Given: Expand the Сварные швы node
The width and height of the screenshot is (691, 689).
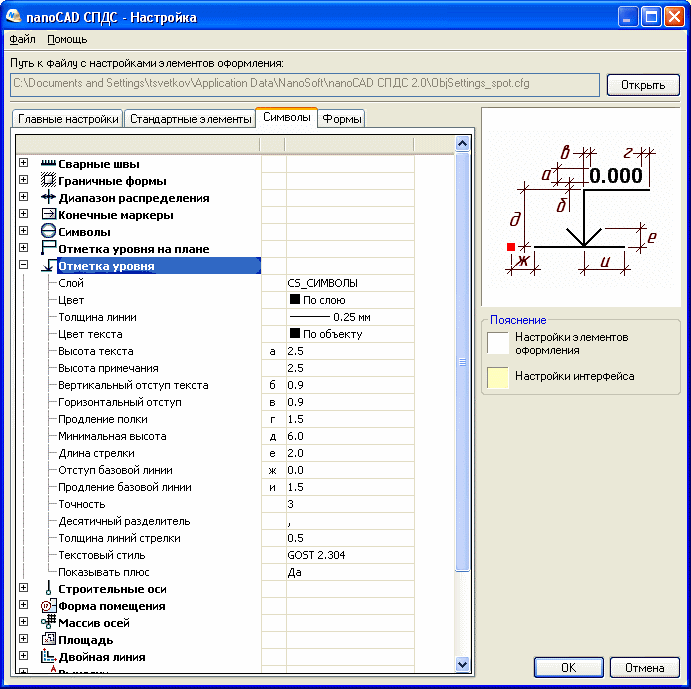Looking at the screenshot, I should click(x=23, y=163).
